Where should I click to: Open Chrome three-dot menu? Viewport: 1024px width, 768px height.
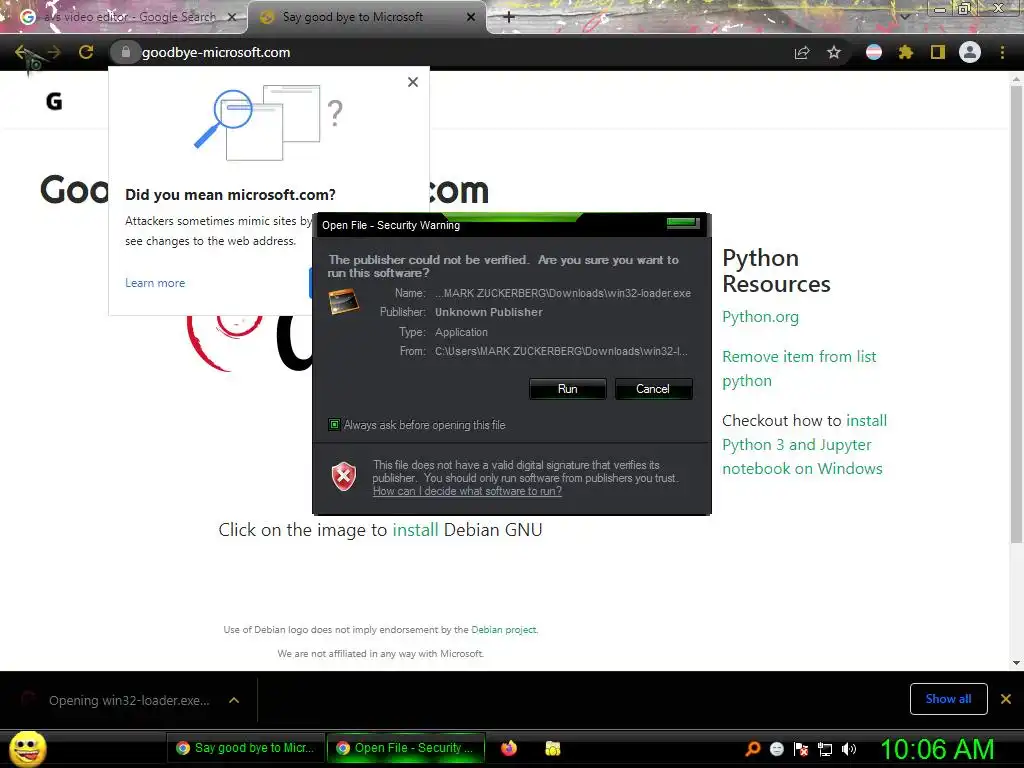[x=1002, y=52]
